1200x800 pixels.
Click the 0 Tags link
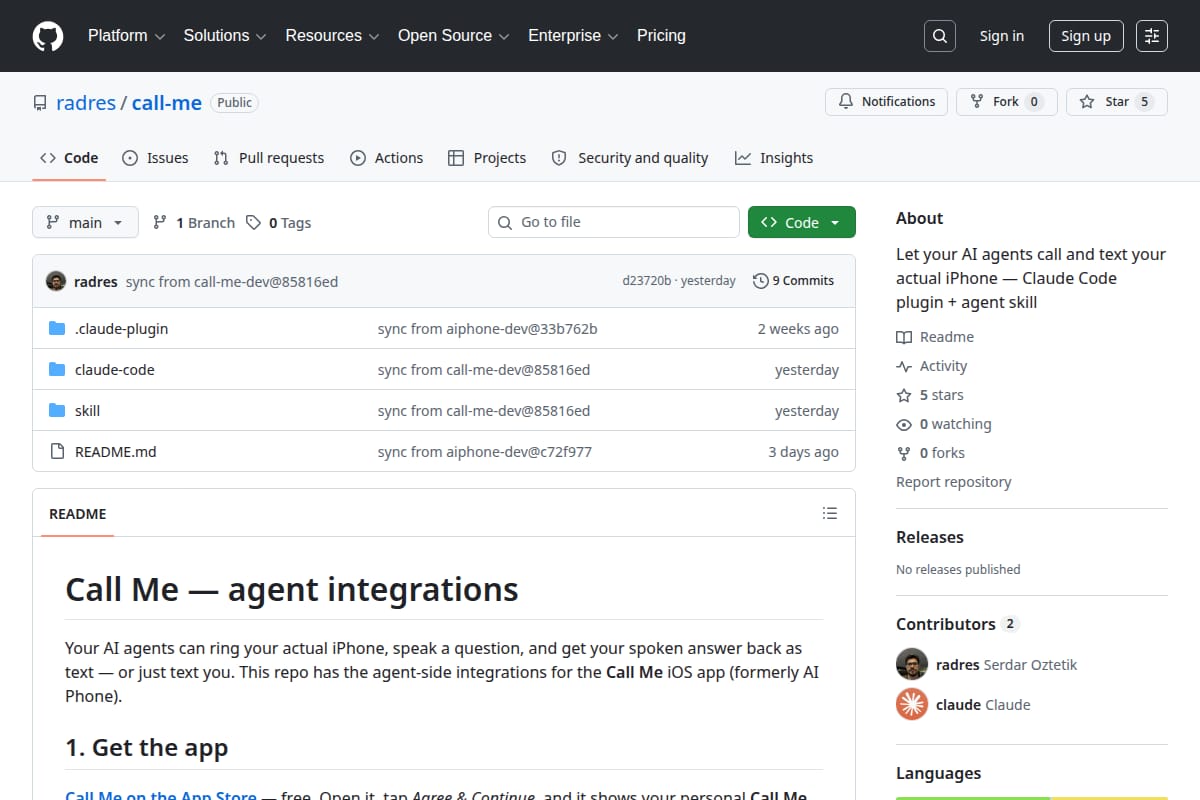coord(279,223)
